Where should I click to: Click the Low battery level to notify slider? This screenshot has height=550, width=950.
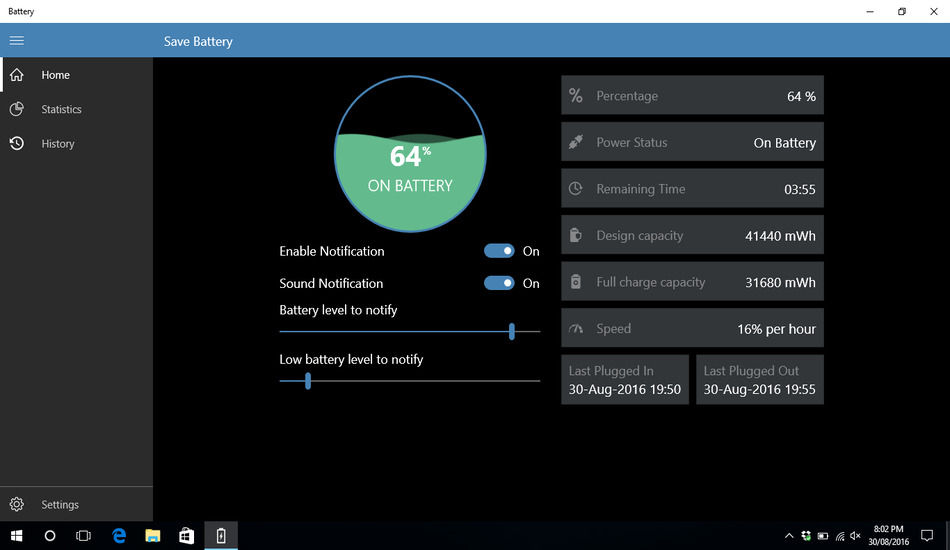click(410, 381)
